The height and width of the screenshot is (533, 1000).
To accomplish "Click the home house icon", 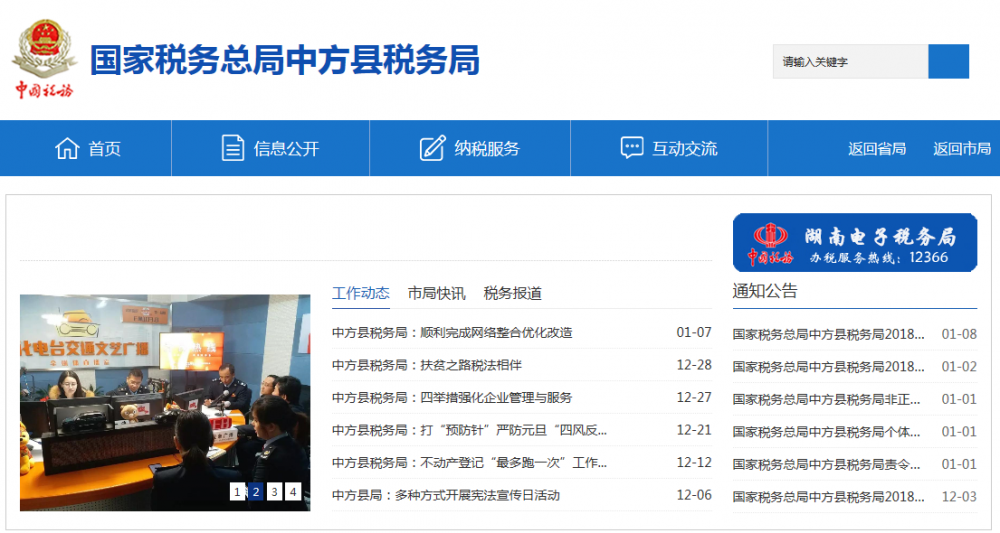I will [x=67, y=149].
